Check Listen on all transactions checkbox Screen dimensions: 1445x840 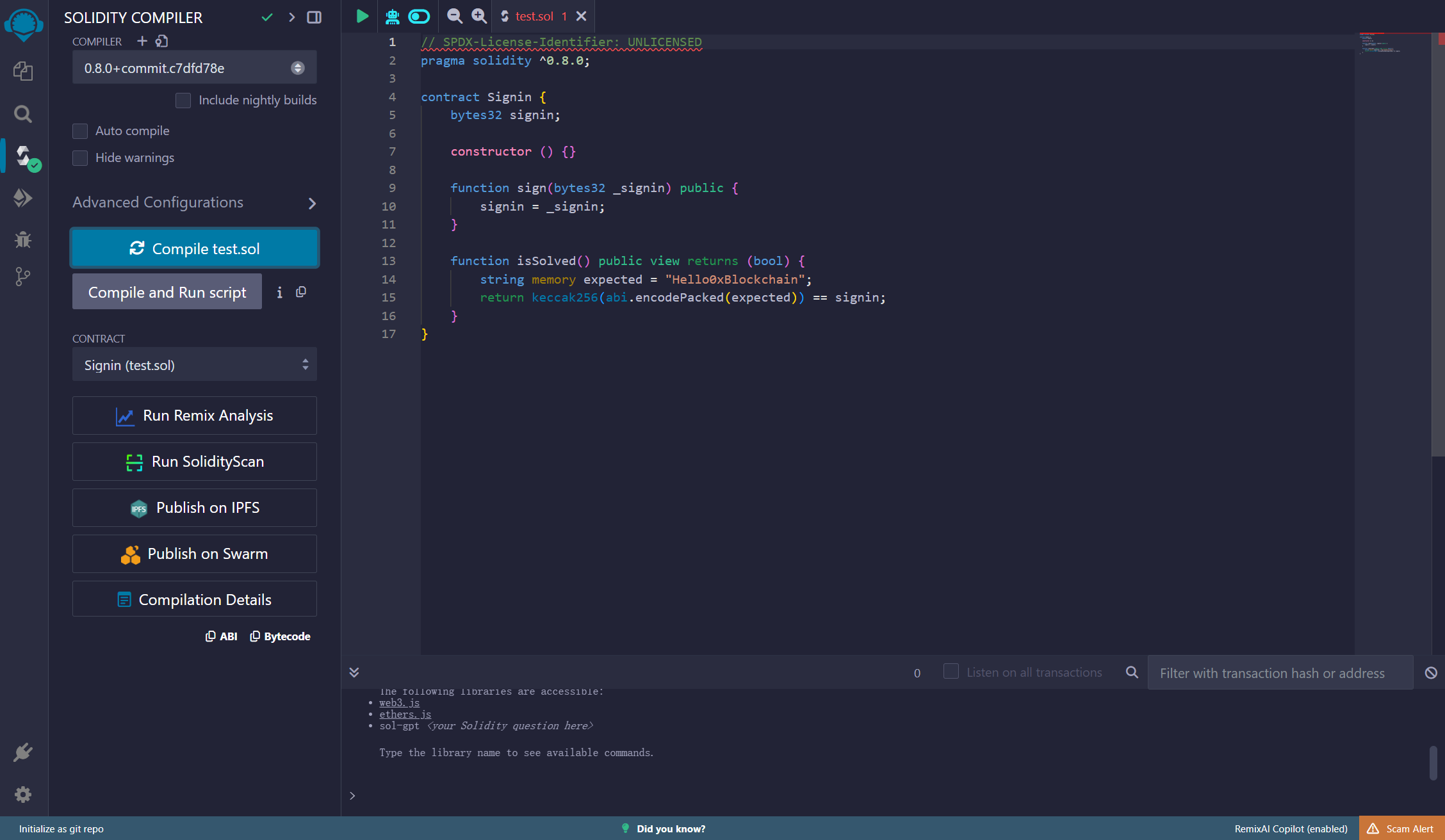(x=951, y=671)
